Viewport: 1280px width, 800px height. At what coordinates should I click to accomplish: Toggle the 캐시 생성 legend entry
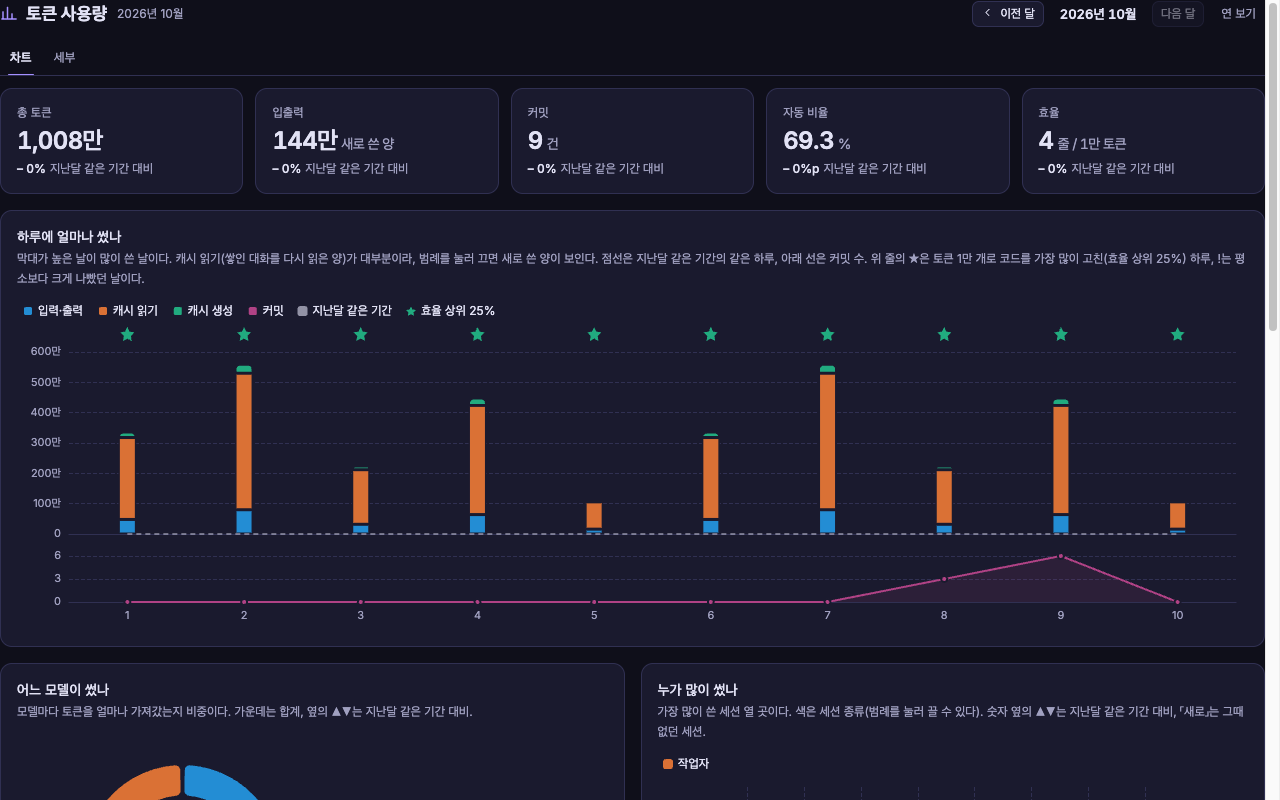(203, 311)
